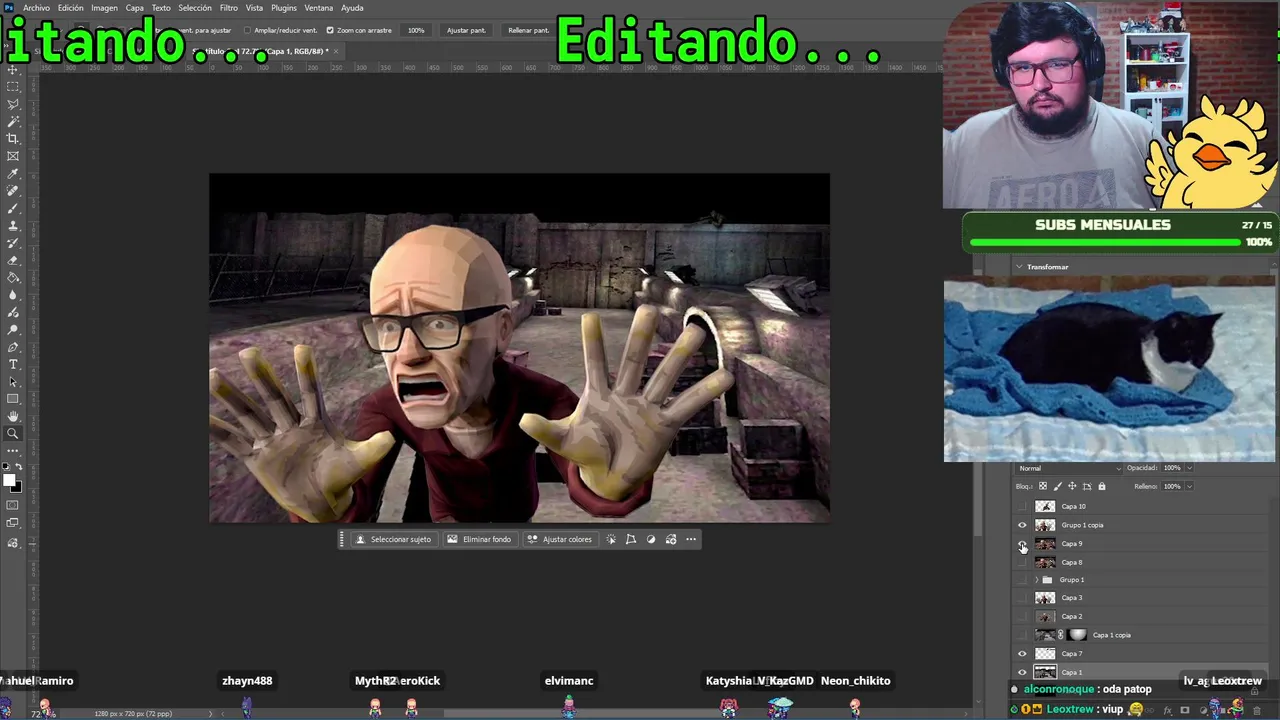
Task: Select the Spot Healing Brush tool
Action: (x=13, y=191)
